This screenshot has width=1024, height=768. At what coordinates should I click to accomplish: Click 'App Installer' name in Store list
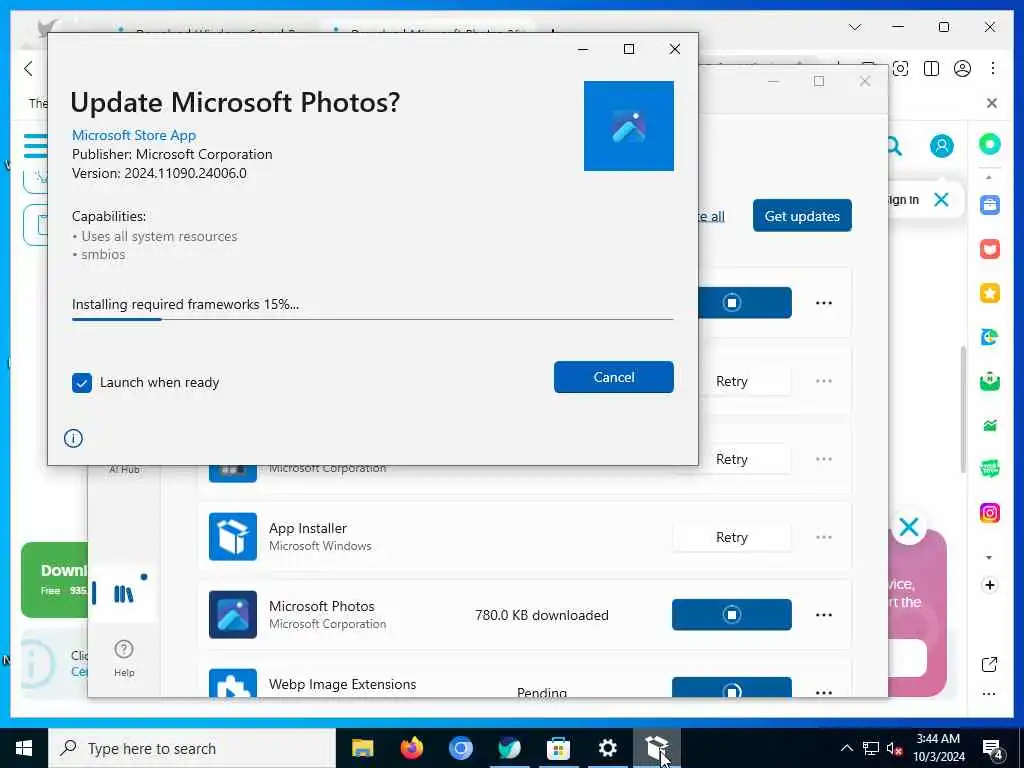pos(308,528)
